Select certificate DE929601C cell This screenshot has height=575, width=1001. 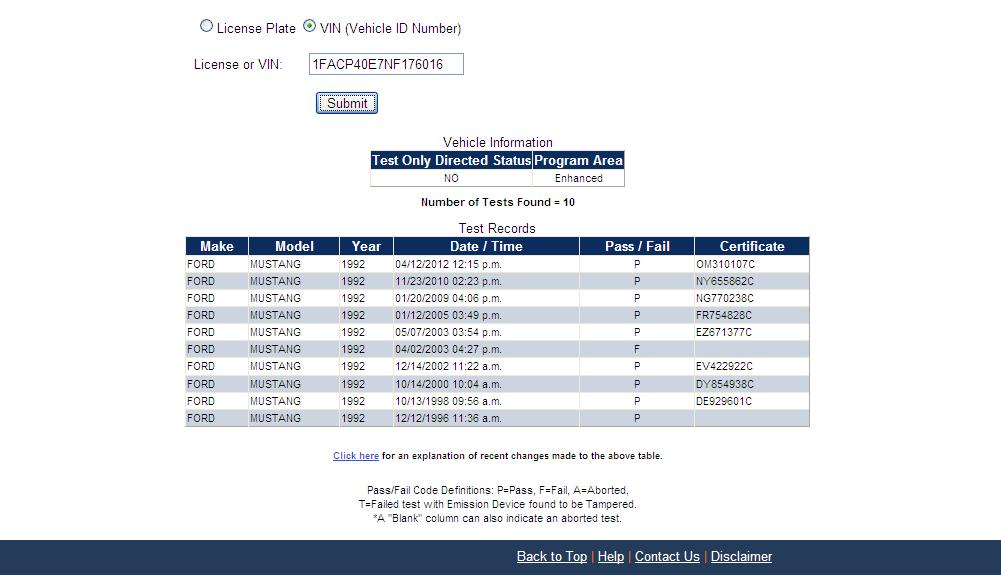[723, 401]
